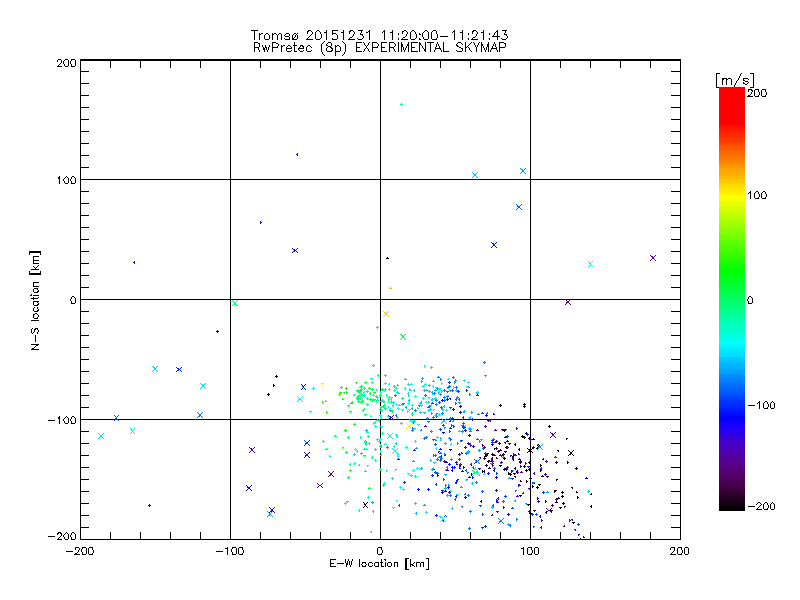The height and width of the screenshot is (600, 800).
Task: Click the green dot near top center of skymap
Action: [x=402, y=105]
